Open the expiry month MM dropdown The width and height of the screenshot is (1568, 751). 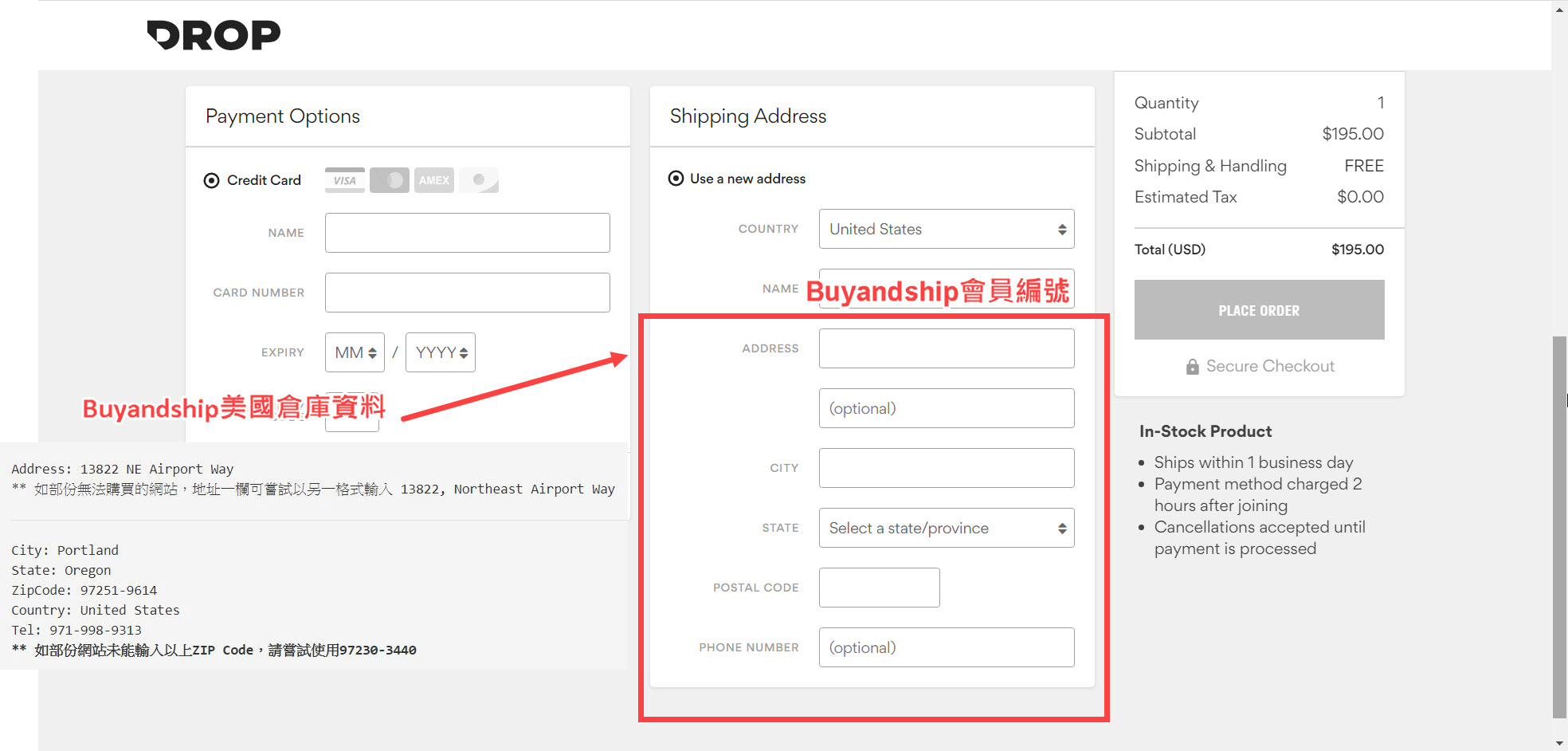(355, 352)
